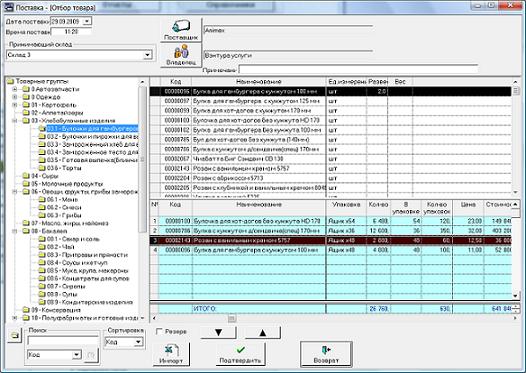Click the Поставщик supplier button
Screen dimensions: 526x373
(181, 30)
